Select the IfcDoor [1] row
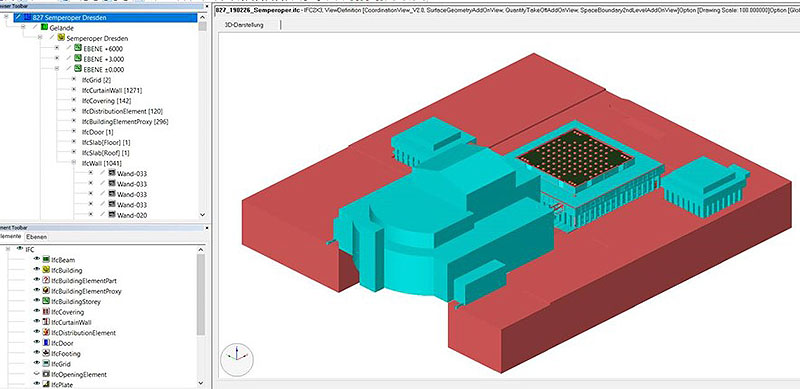 pyautogui.click(x=97, y=132)
